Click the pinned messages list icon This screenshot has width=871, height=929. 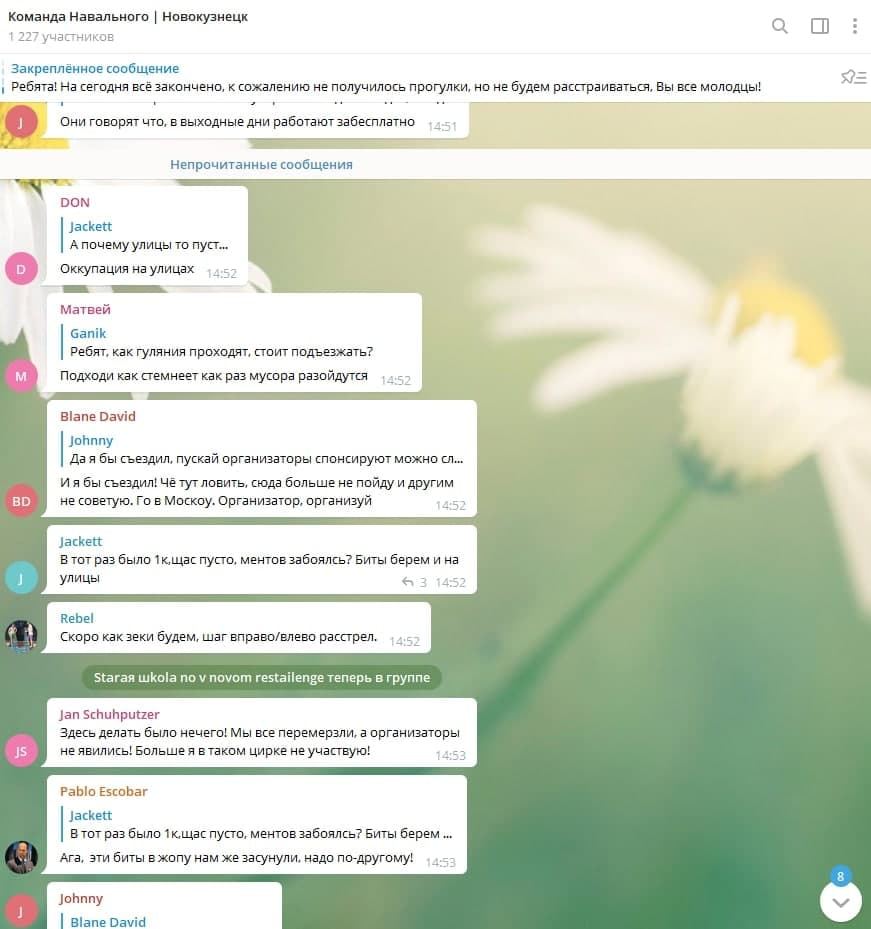pyautogui.click(x=853, y=76)
